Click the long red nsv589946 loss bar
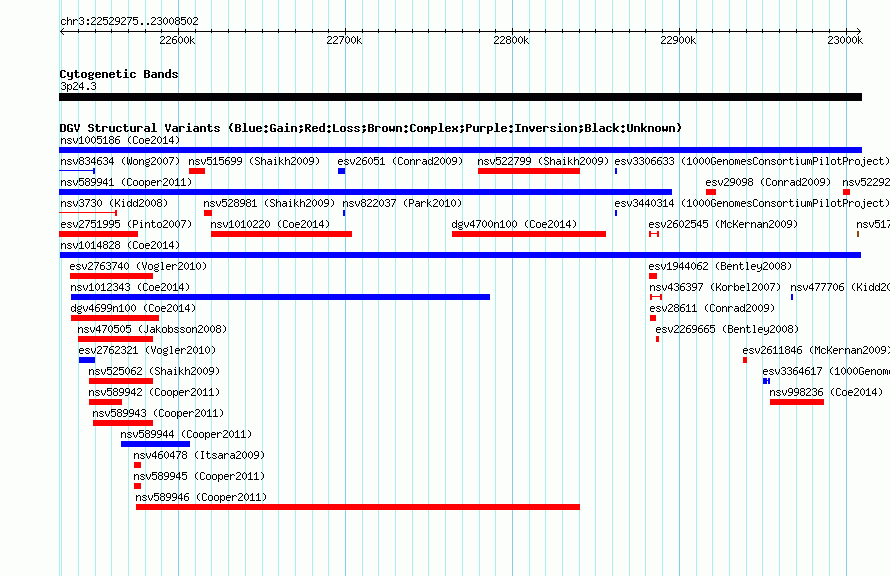This screenshot has width=890, height=576. (358, 507)
